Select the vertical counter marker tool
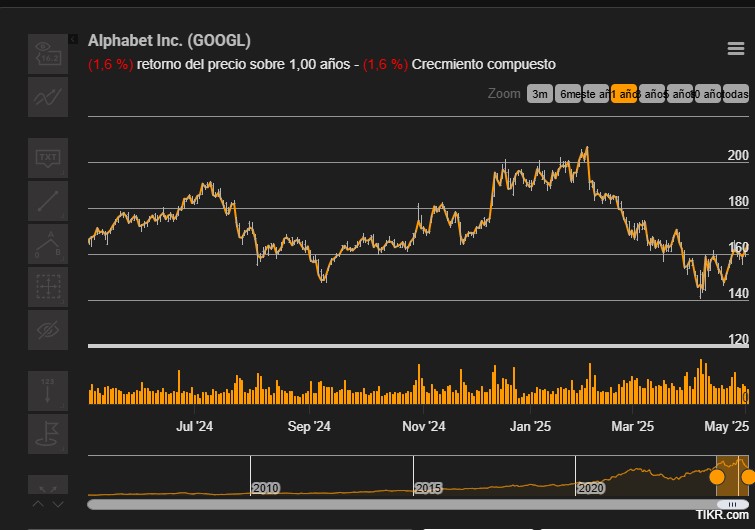Screen dimensions: 755x530 coord(47,390)
